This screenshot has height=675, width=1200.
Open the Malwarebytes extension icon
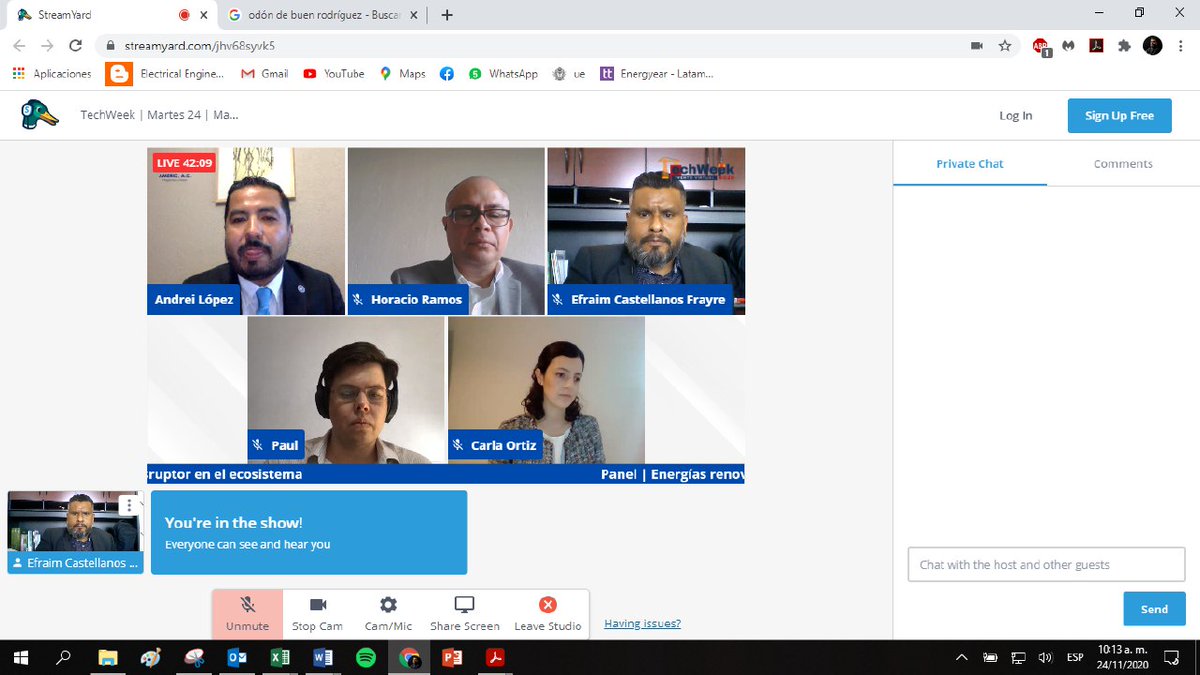[x=1069, y=46]
